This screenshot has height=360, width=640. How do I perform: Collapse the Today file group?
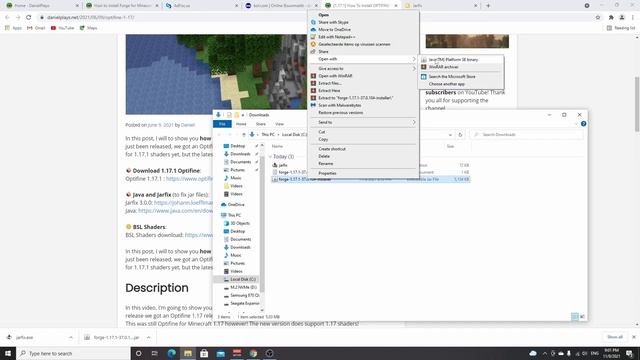[270, 157]
